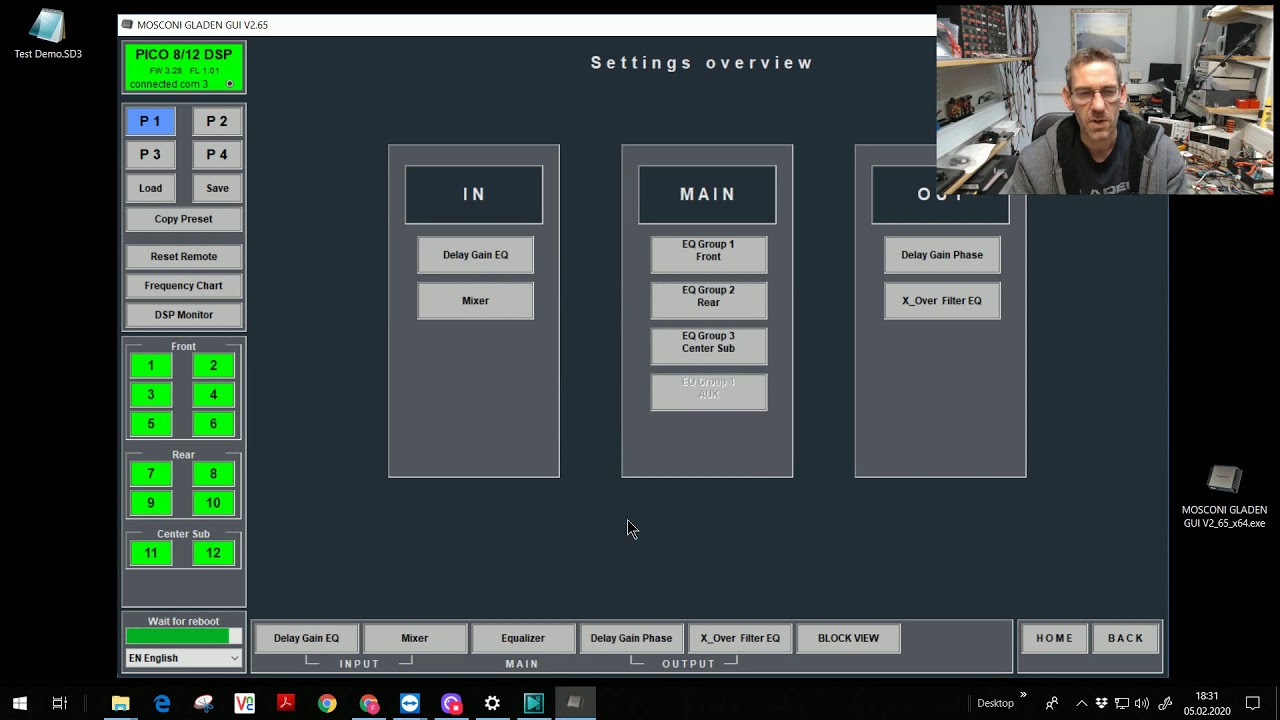
Task: Switch to Mixer tab in bottom bar
Action: point(414,638)
